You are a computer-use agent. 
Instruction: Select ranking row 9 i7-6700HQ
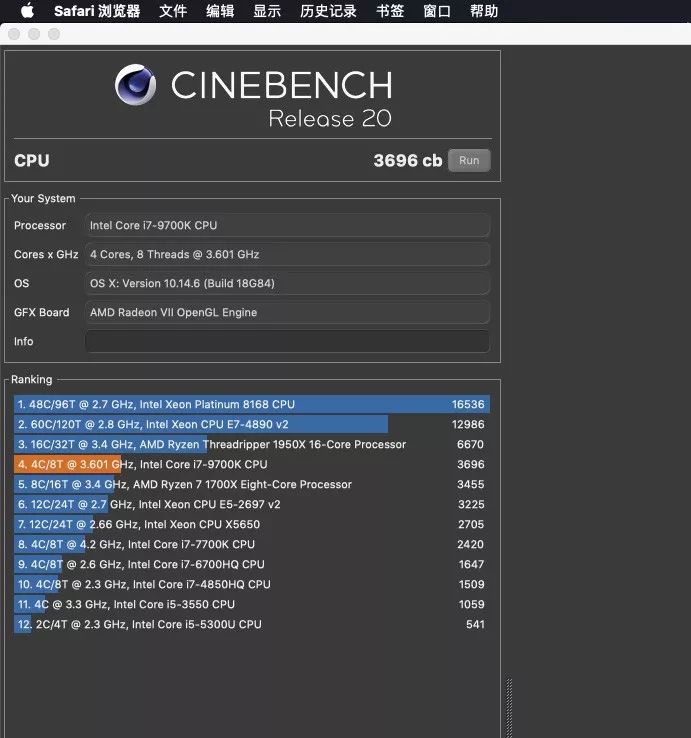252,564
